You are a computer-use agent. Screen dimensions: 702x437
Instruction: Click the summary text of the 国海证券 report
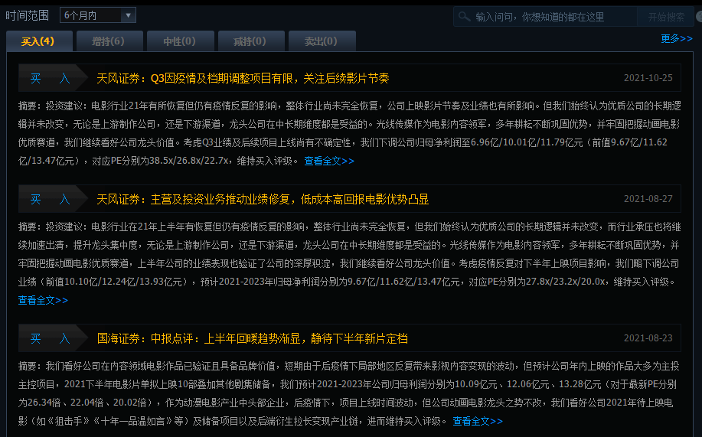coord(349,394)
